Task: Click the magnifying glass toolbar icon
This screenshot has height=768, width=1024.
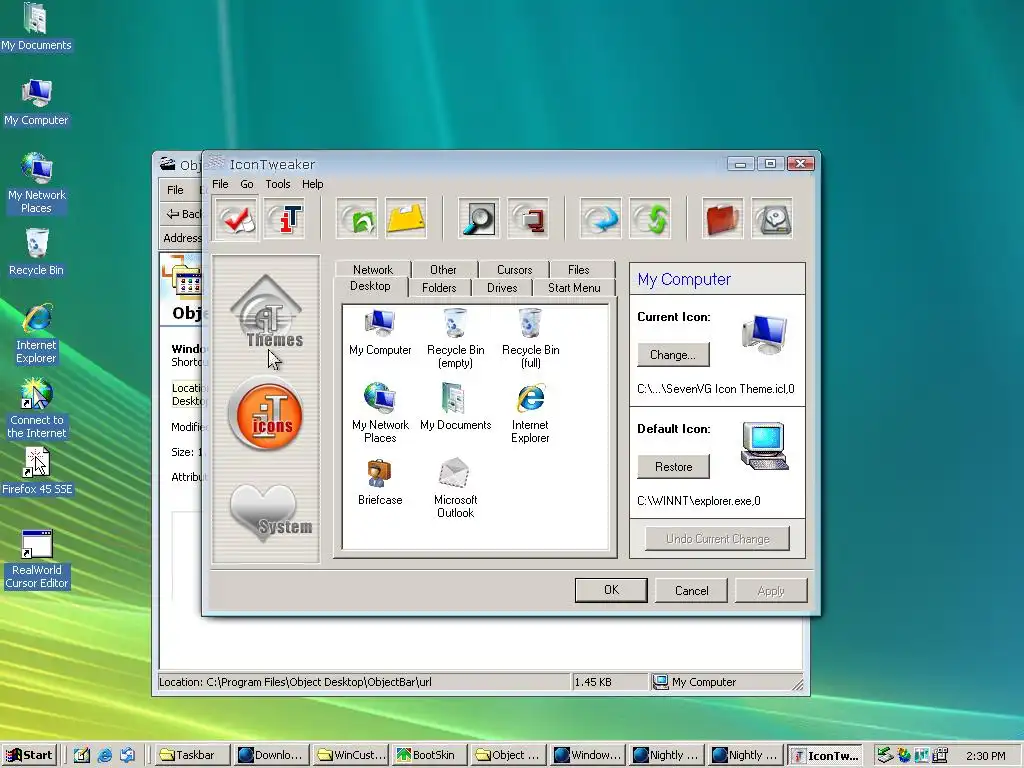Action: pyautogui.click(x=478, y=219)
